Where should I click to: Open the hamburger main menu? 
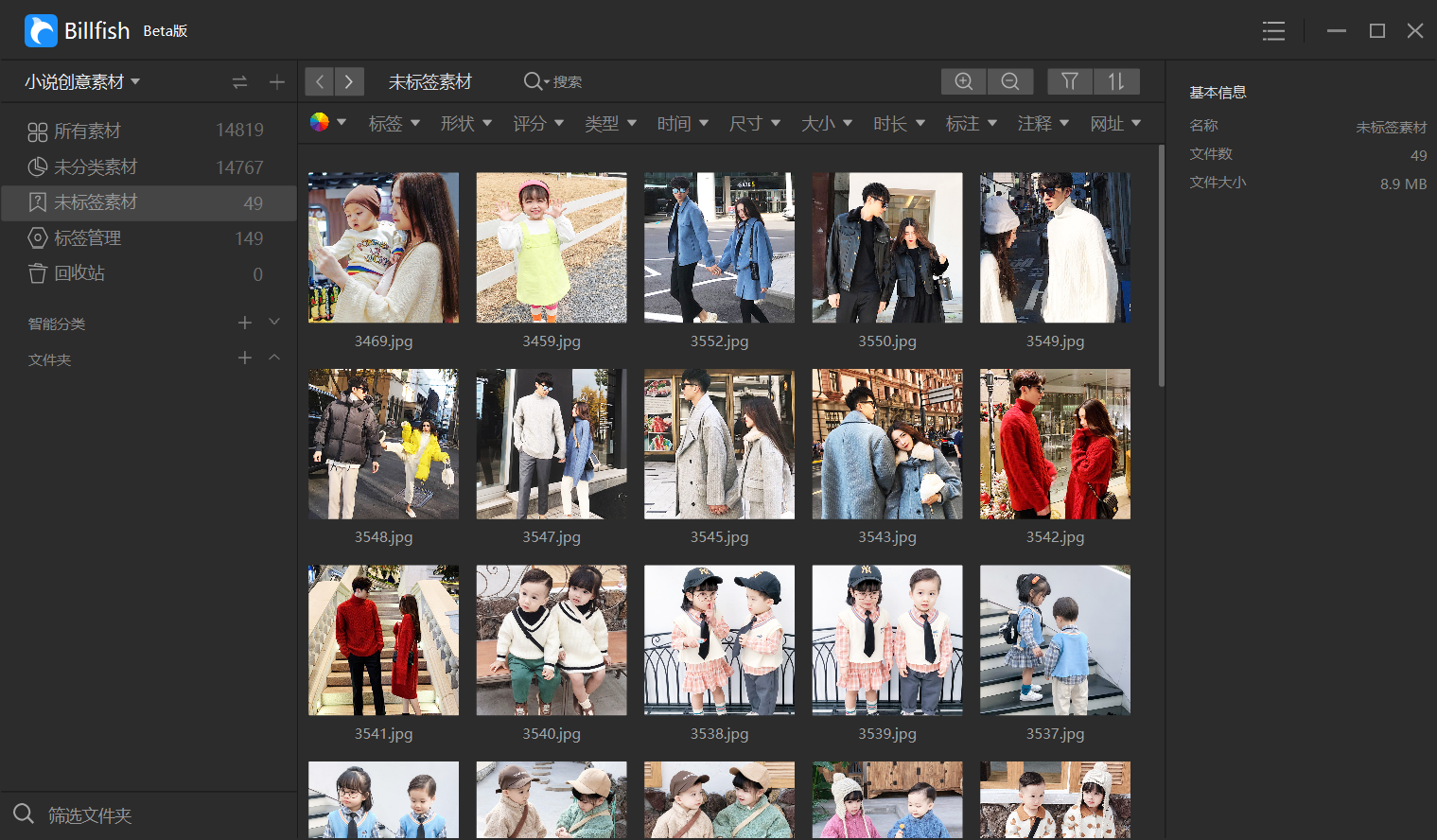coord(1273,31)
